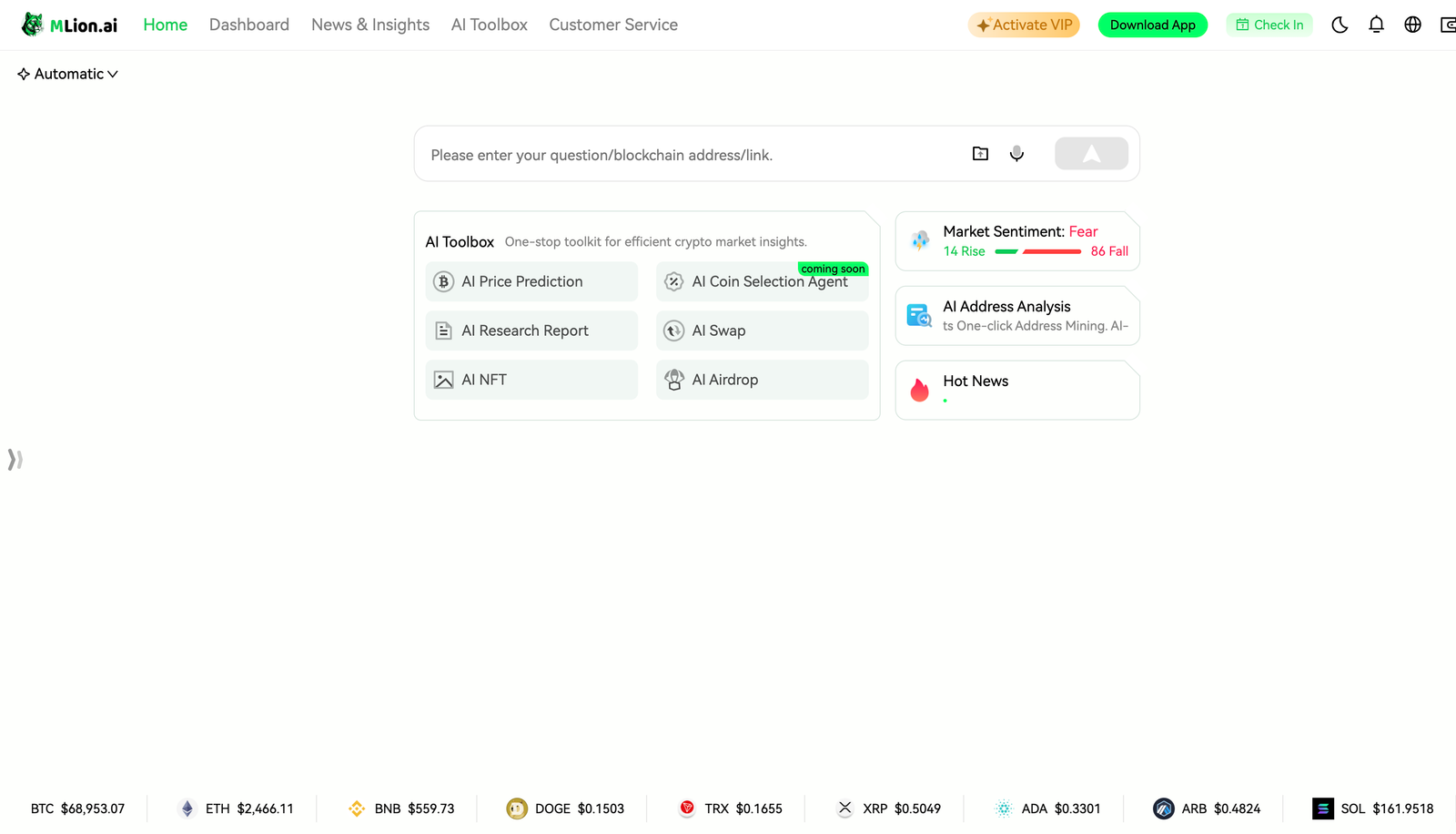The height and width of the screenshot is (834, 1456).
Task: Open Dashboard in navigation
Action: pos(249,25)
